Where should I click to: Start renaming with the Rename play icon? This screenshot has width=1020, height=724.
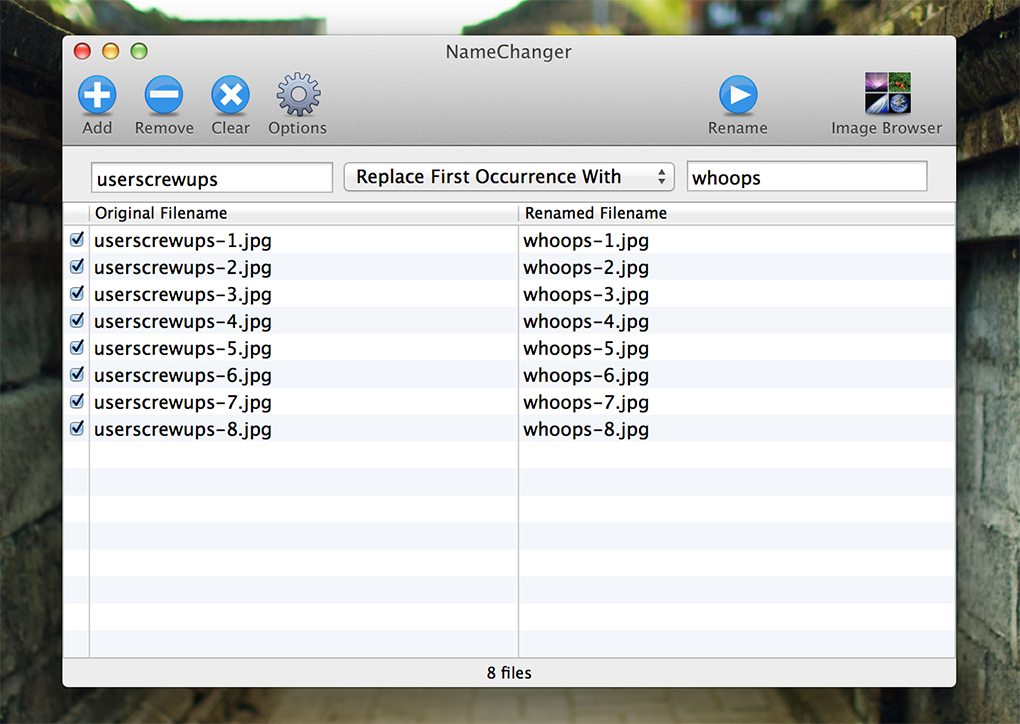coord(738,95)
